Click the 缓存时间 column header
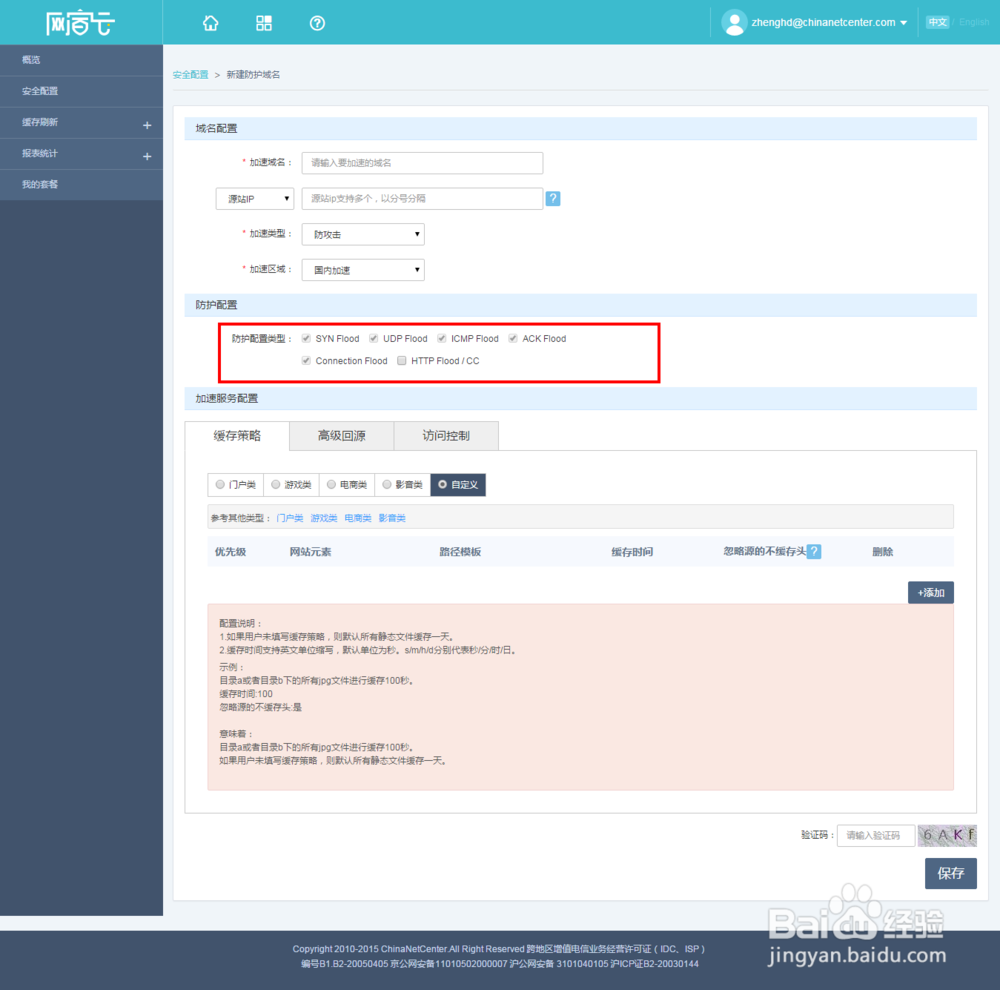 click(632, 552)
